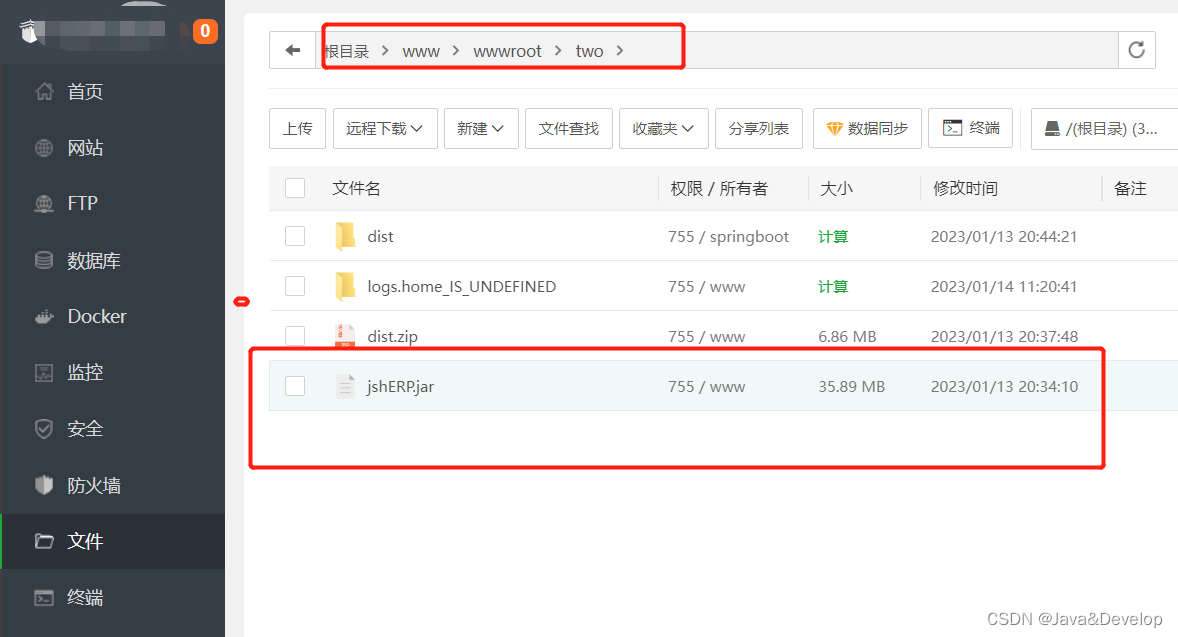Toggle the select-all checkbox in header

pyautogui.click(x=295, y=188)
